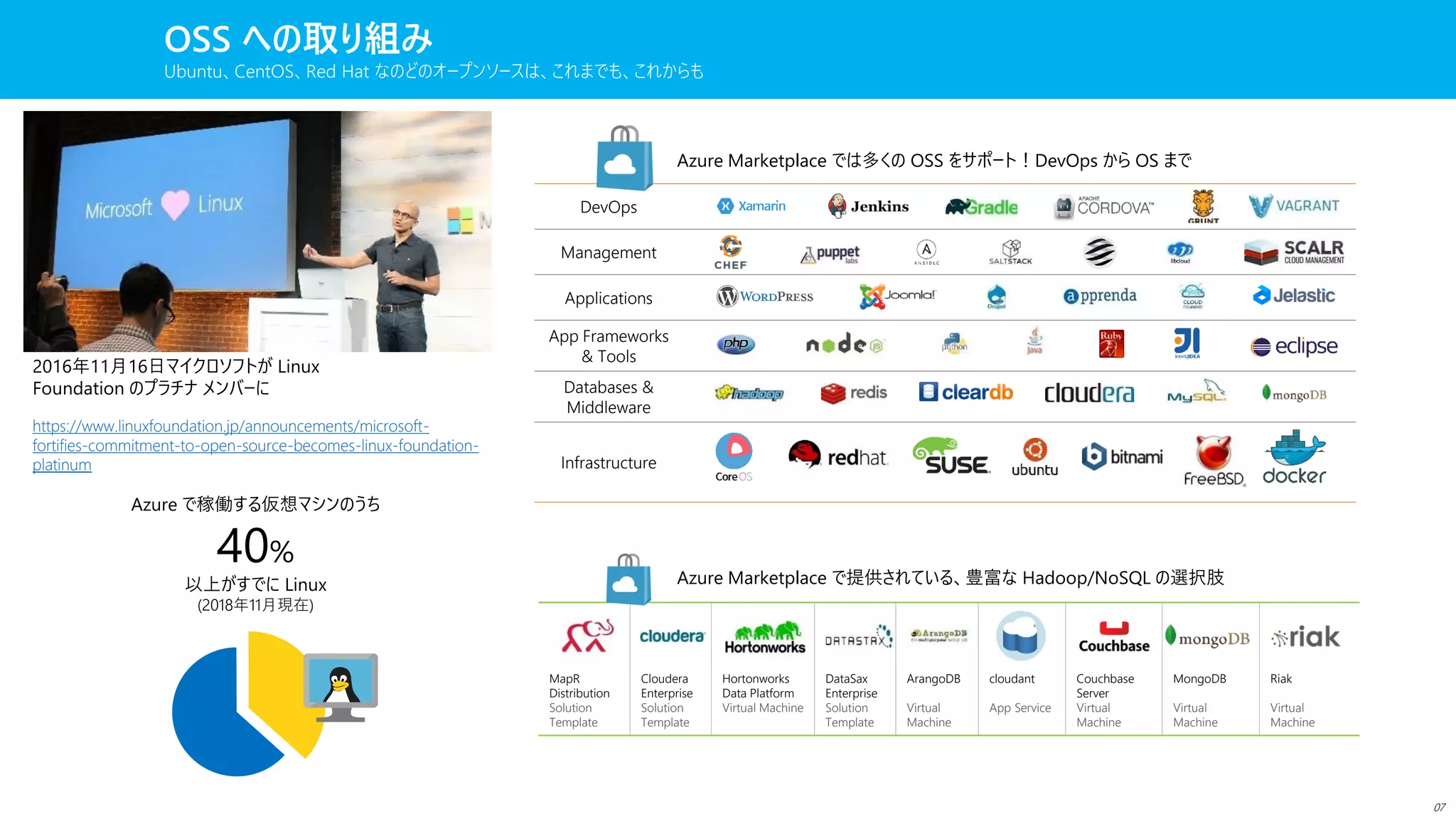
Task: Select the Hadoop elephant logo
Action: click(749, 393)
